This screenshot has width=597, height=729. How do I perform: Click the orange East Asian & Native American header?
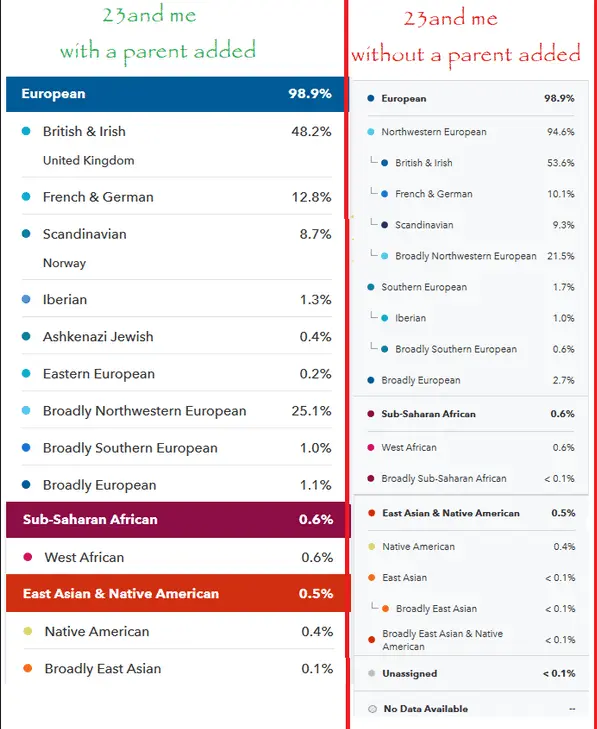177,594
